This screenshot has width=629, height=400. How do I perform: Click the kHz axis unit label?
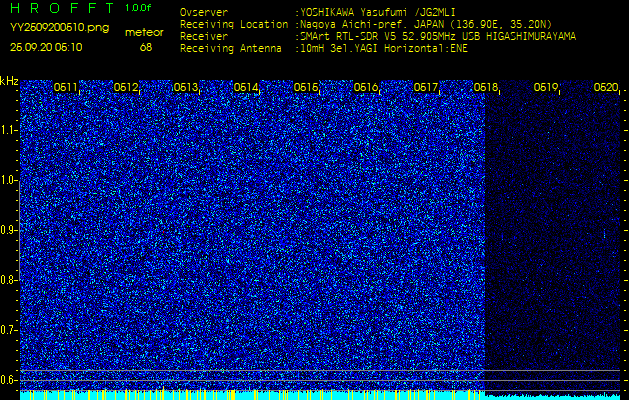pos(9,81)
